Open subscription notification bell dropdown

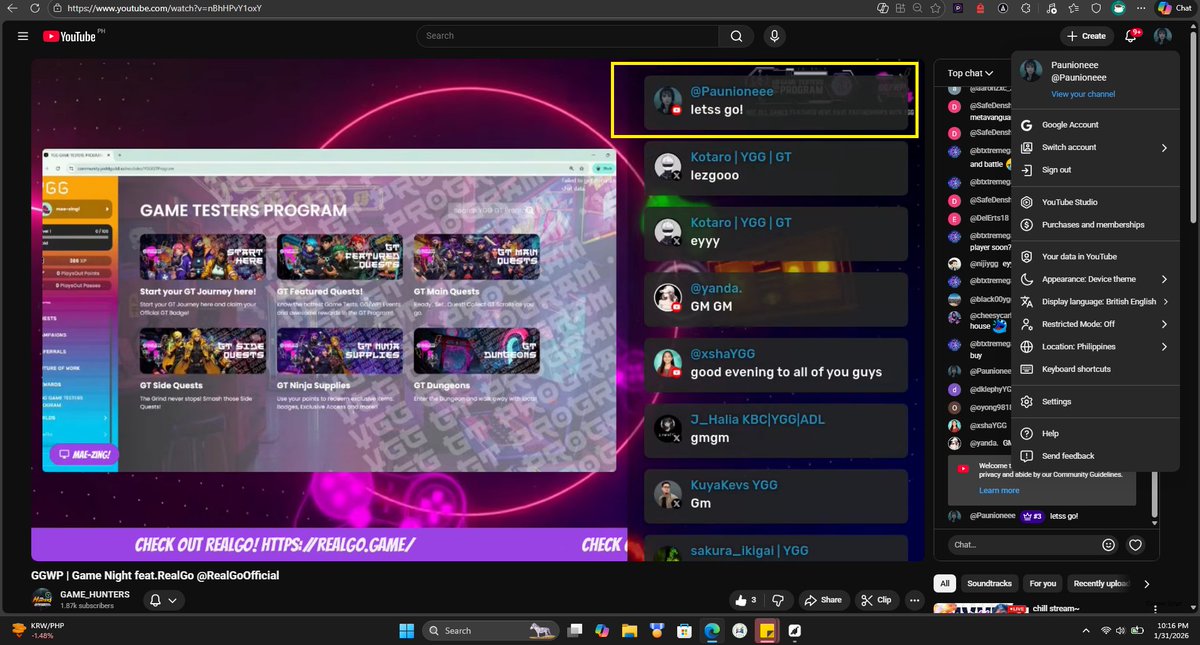163,600
